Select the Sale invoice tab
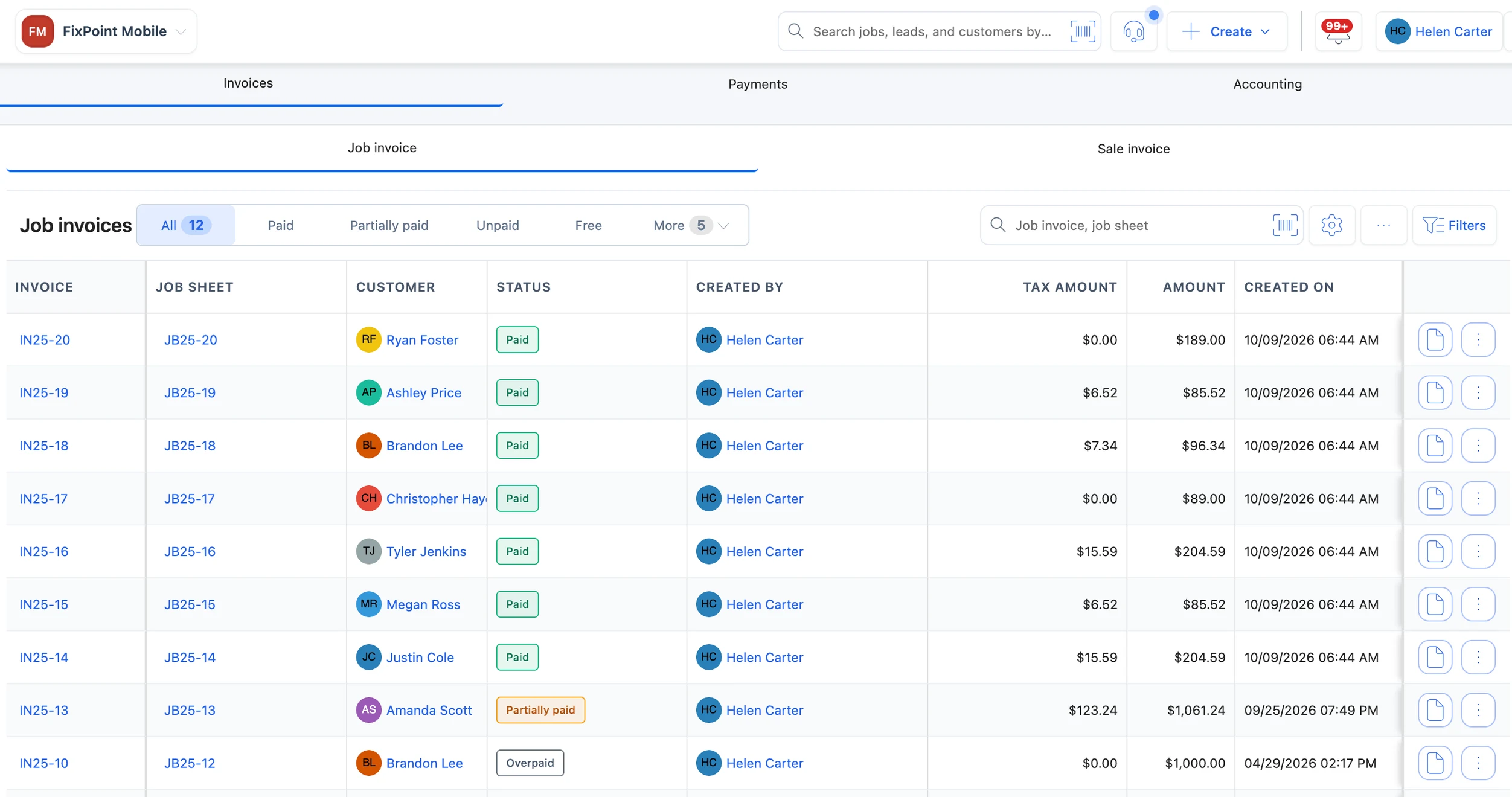The height and width of the screenshot is (797, 1512). point(1133,149)
